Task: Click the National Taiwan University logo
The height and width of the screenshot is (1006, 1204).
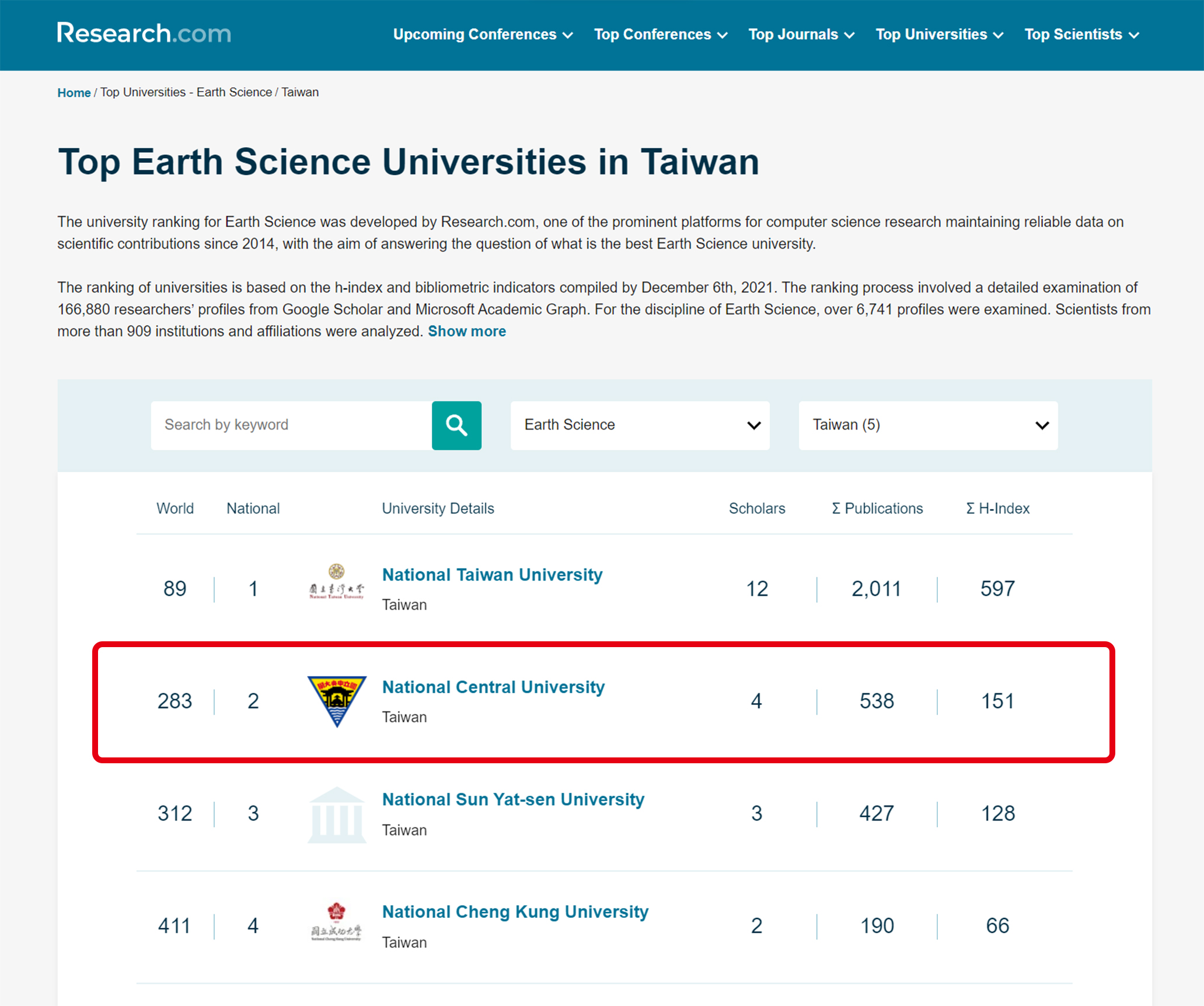Action: [x=337, y=582]
